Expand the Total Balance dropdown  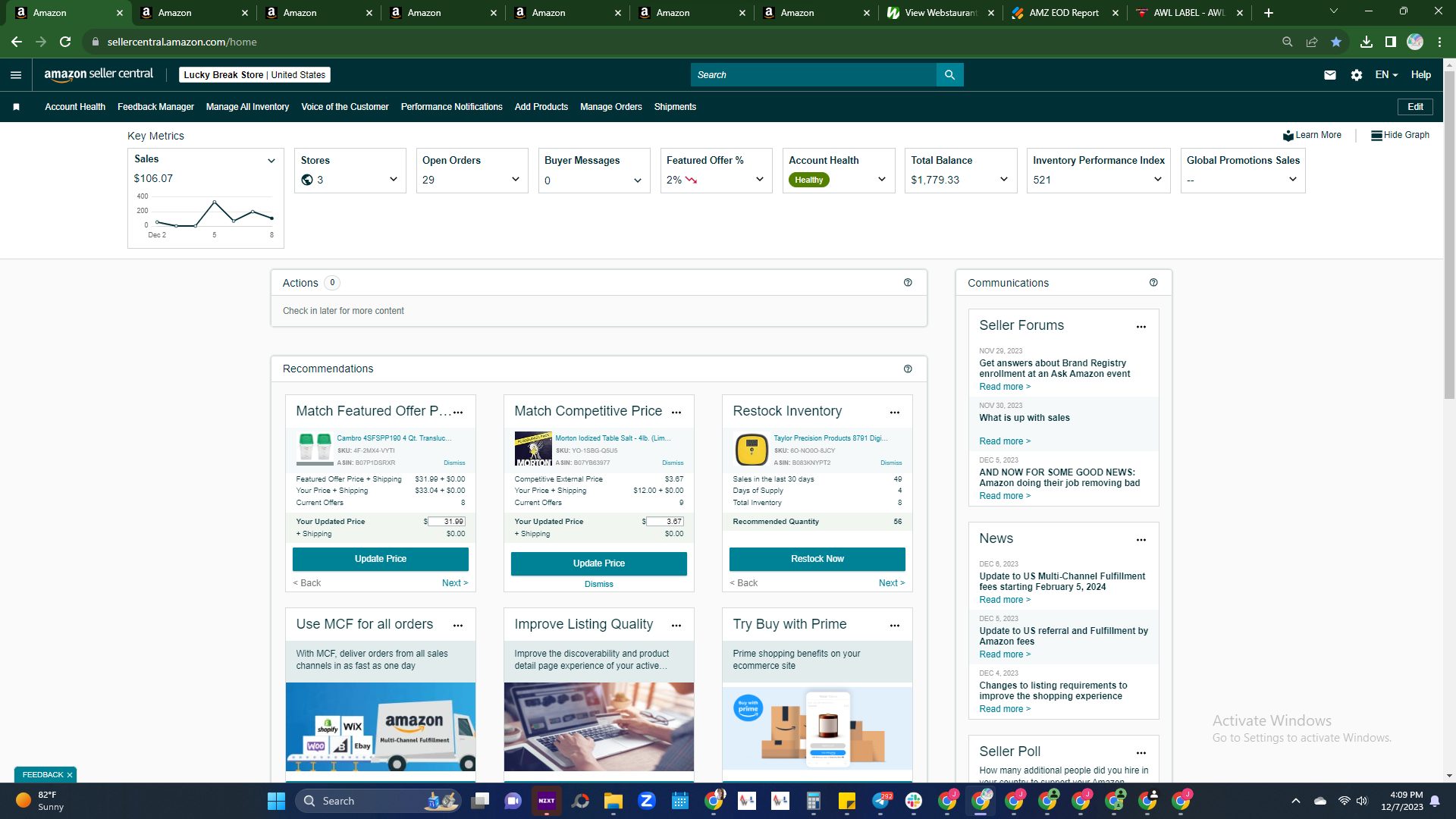pyautogui.click(x=1004, y=180)
